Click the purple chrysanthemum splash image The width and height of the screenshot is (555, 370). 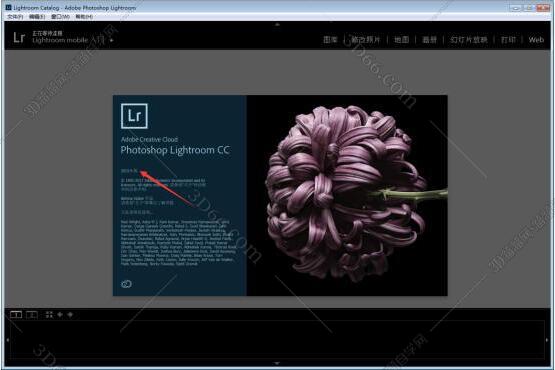(347, 195)
